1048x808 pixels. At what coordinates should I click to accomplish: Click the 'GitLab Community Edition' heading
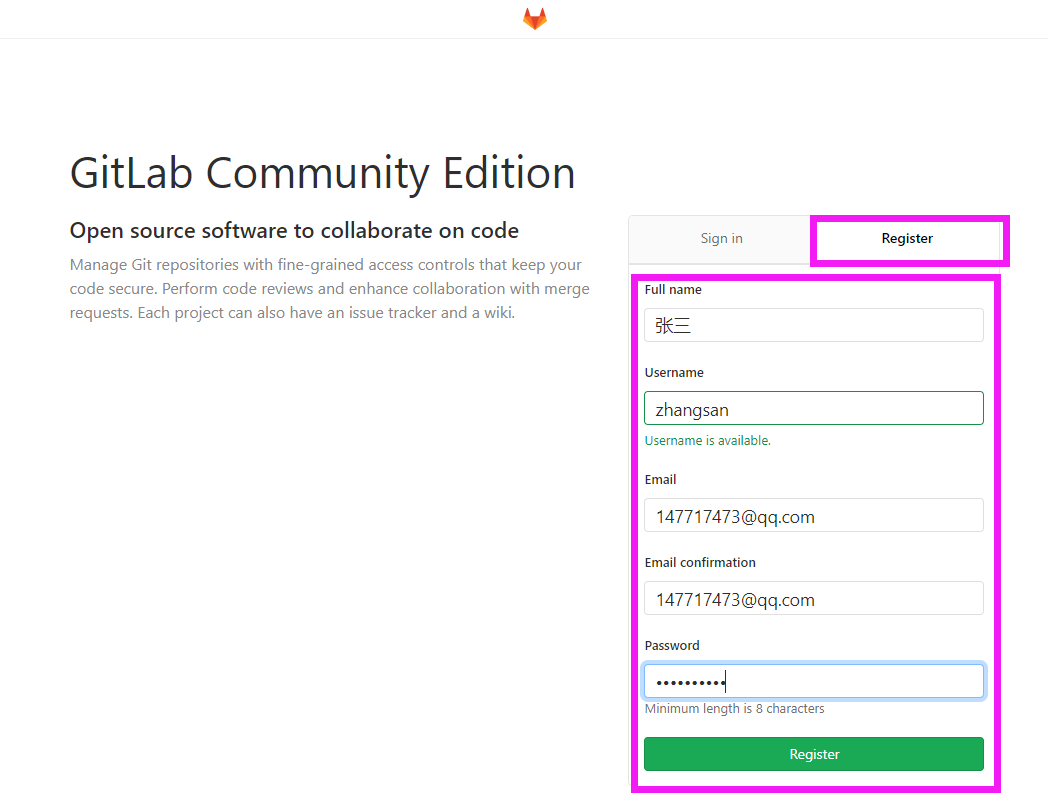coord(322,173)
